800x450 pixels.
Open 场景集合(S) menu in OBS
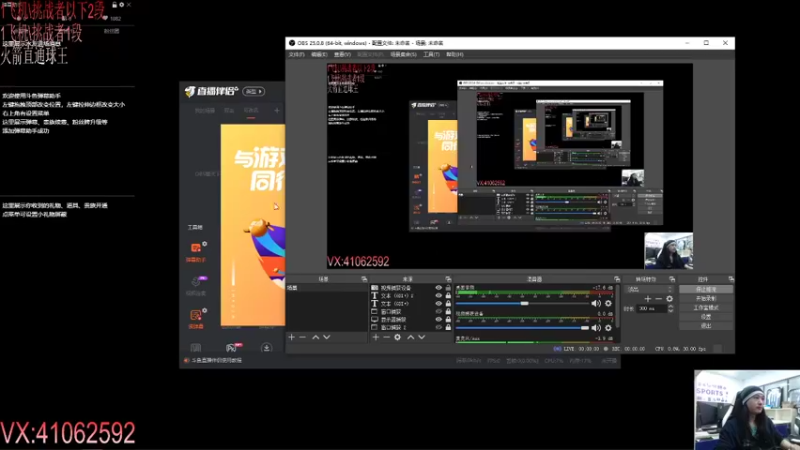404,55
